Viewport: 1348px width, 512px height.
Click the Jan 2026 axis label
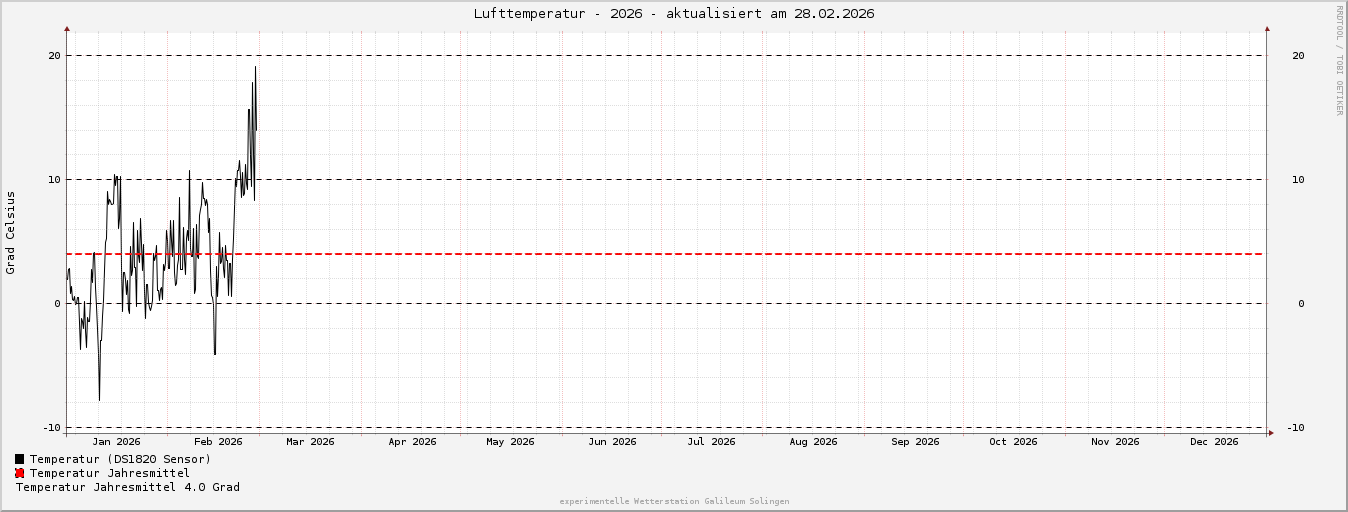click(x=116, y=441)
